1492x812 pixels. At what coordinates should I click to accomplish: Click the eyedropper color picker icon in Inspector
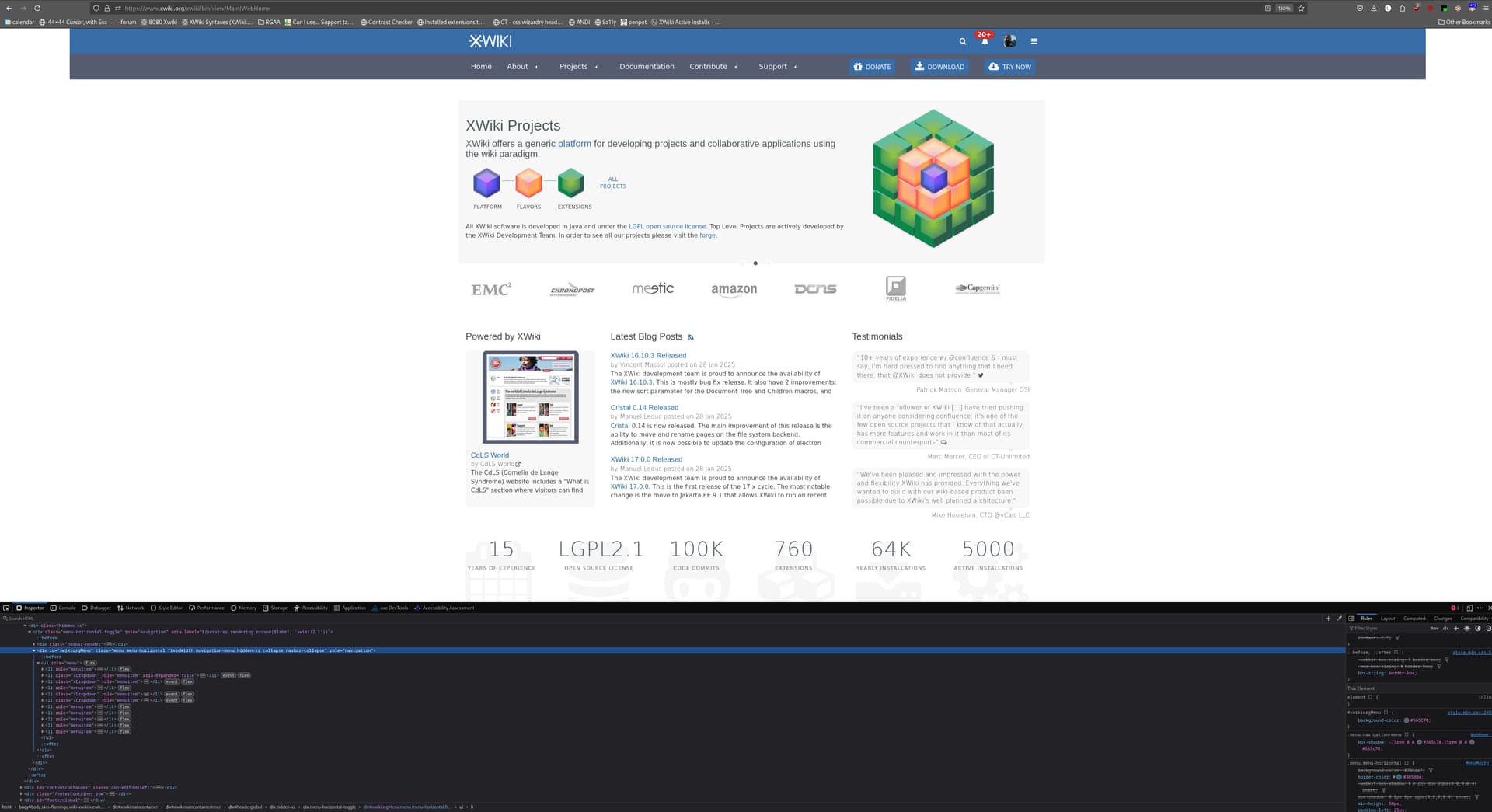click(x=1339, y=619)
